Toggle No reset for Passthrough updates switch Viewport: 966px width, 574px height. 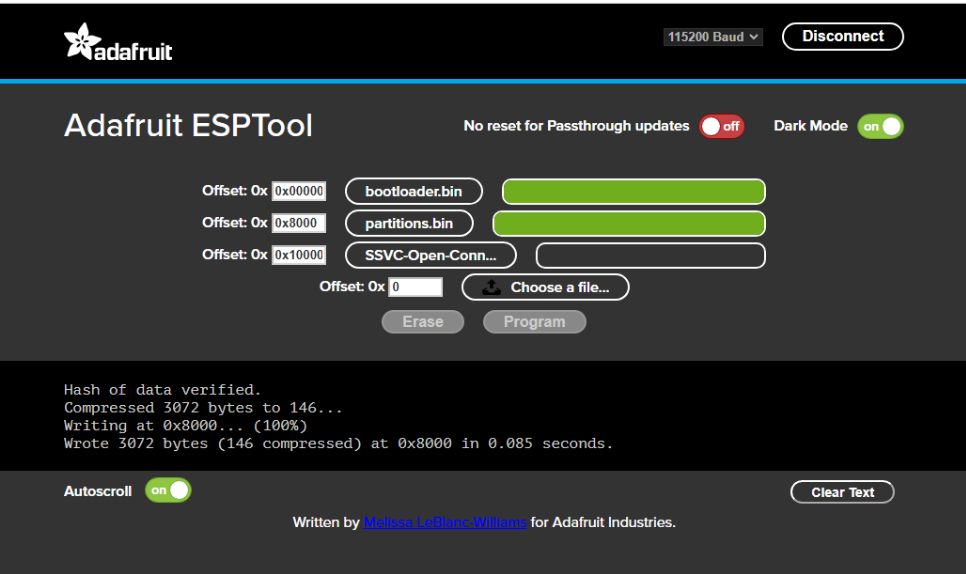[x=721, y=127]
